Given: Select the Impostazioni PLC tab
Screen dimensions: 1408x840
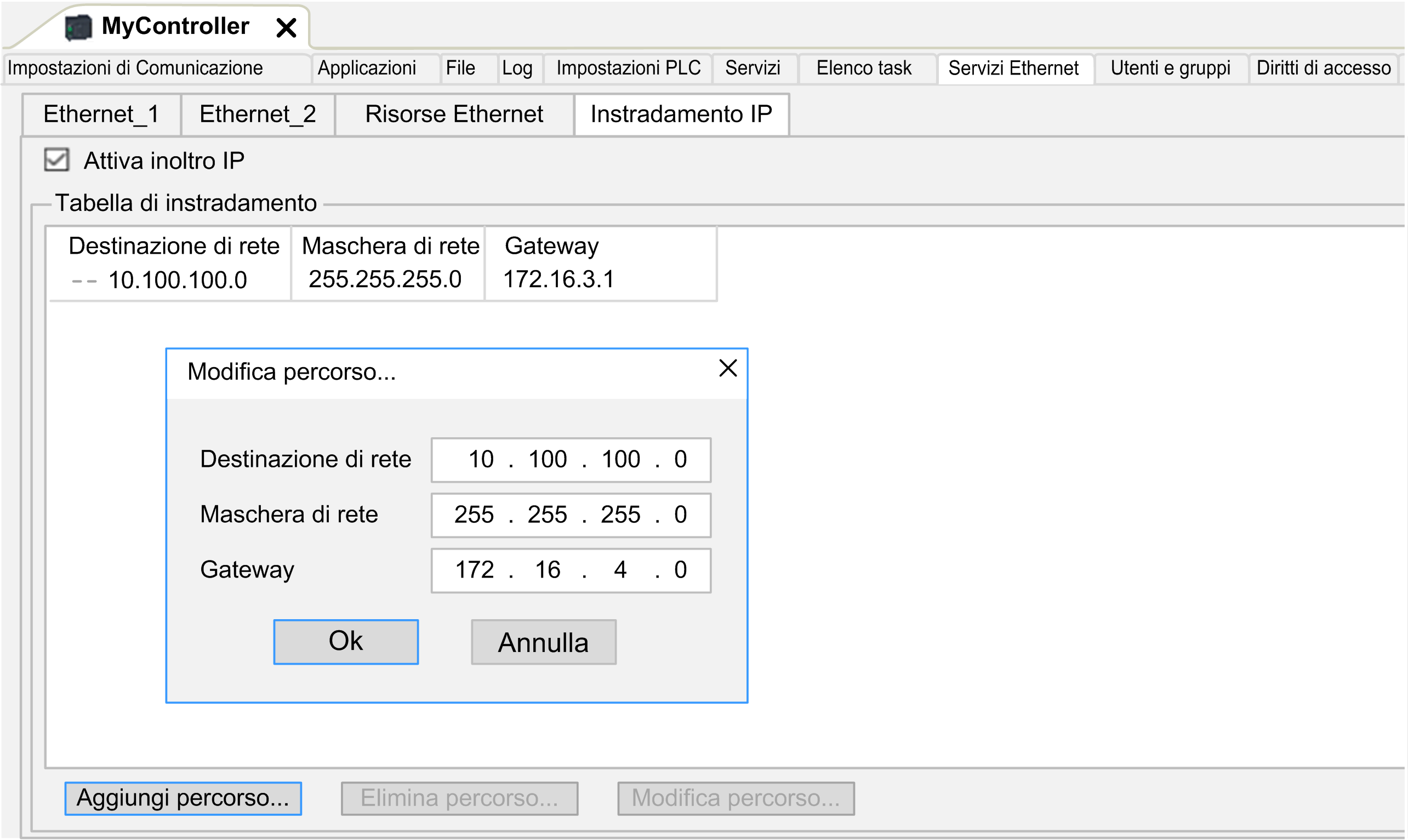Looking at the screenshot, I should (x=628, y=68).
